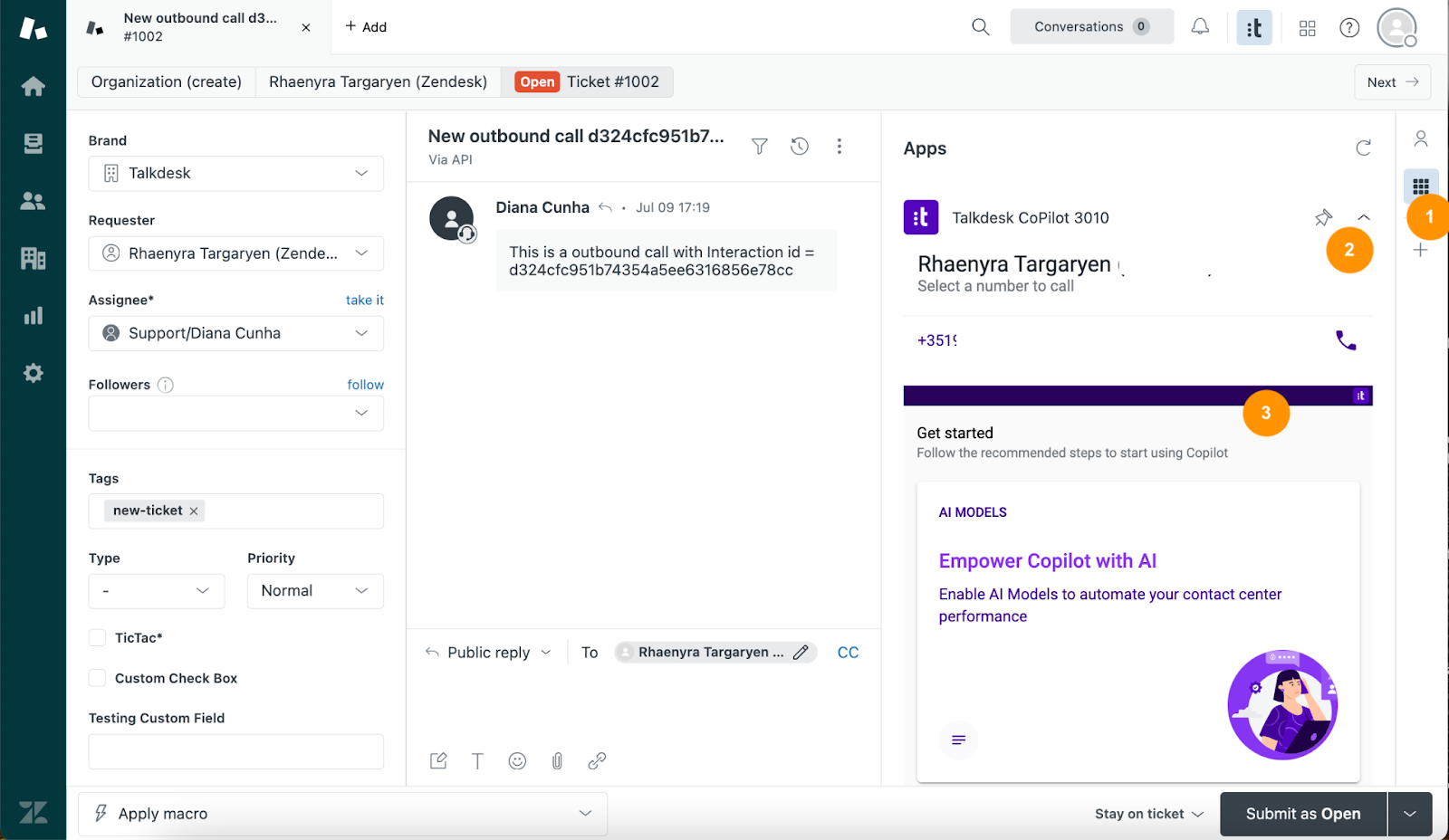Open the Followers dropdown
This screenshot has width=1449, height=840.
236,414
